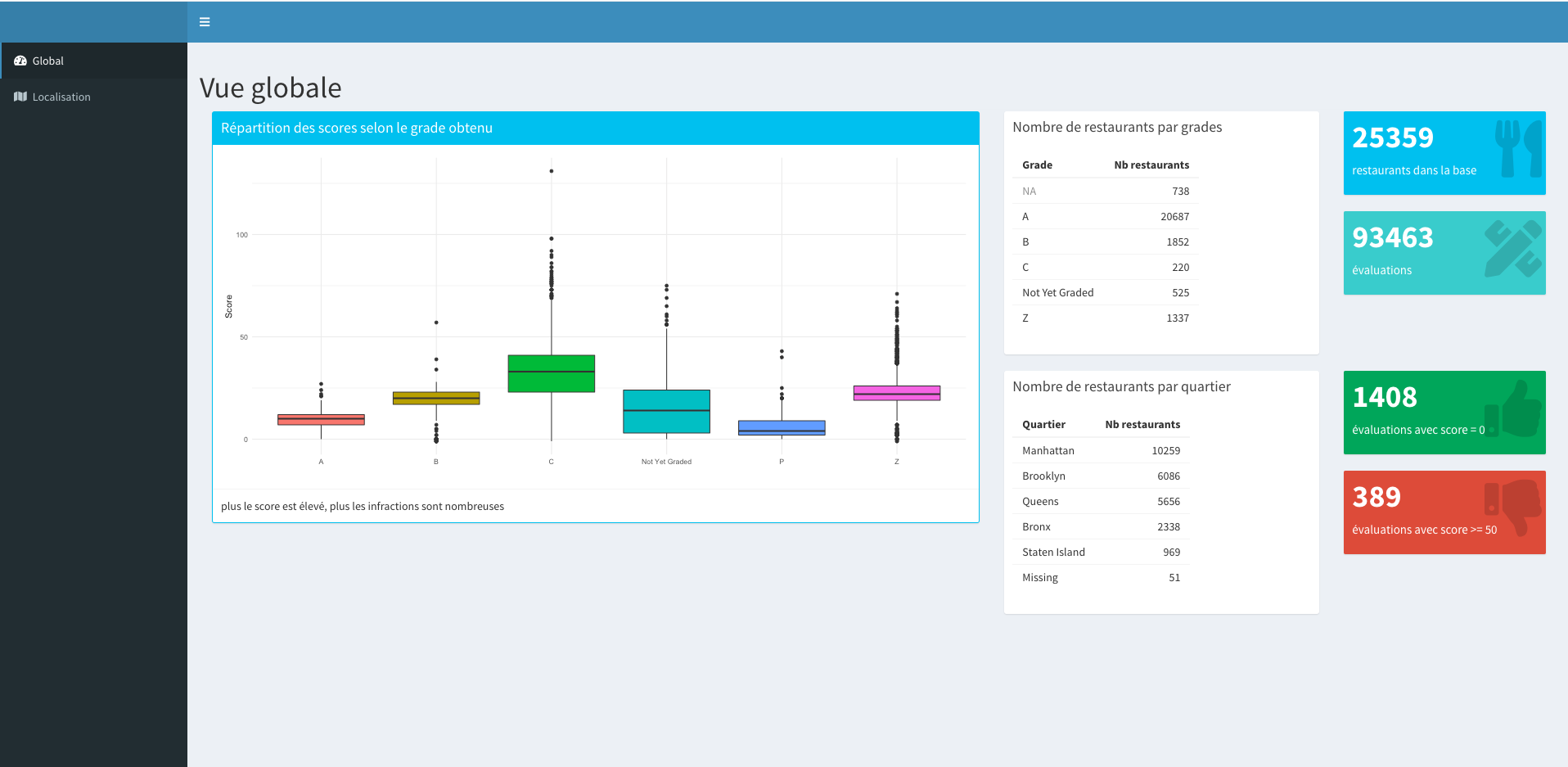Select the Queens row label
The image size is (1568, 767).
click(x=1040, y=501)
